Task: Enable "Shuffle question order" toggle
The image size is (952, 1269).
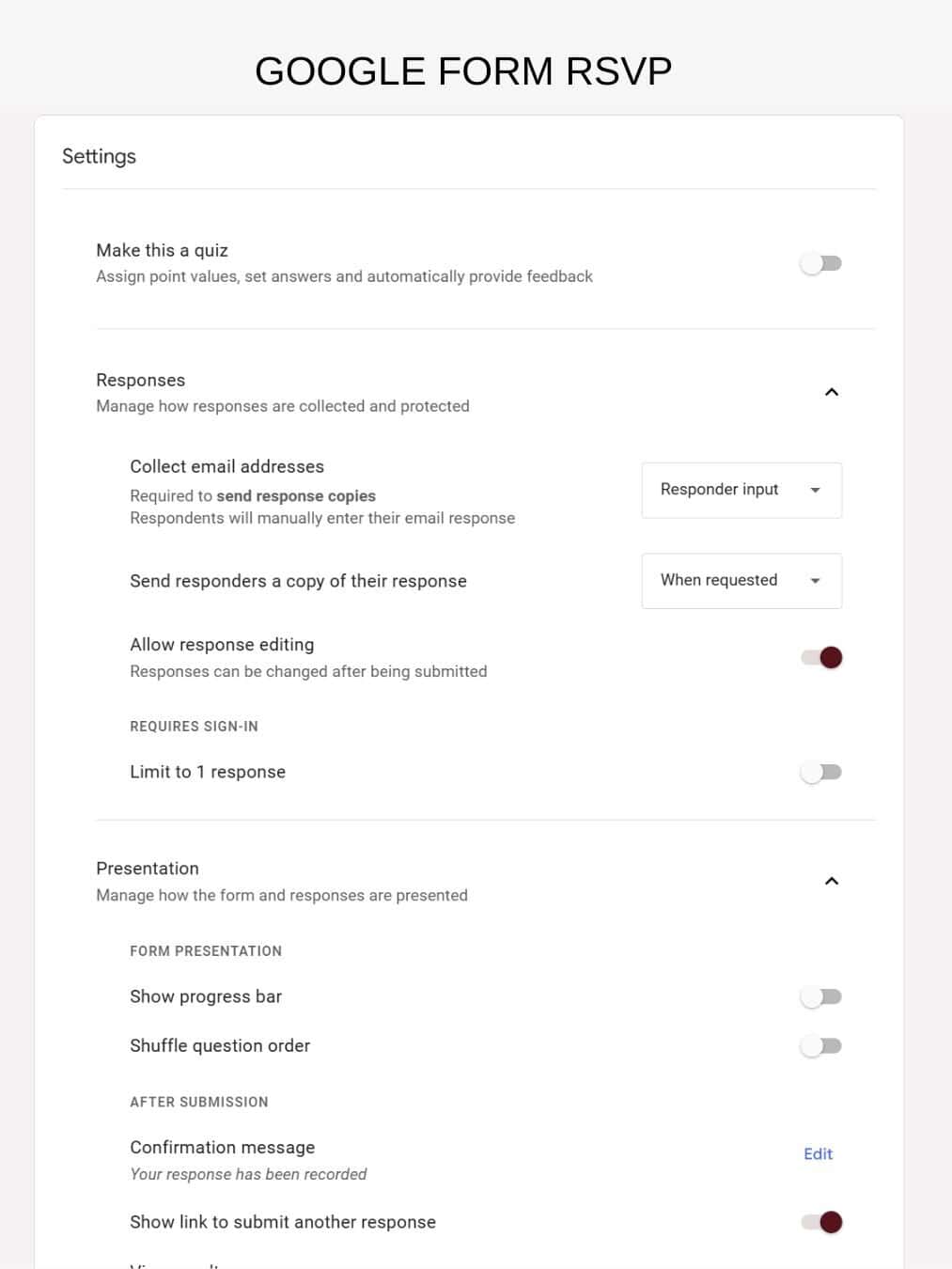Action: (820, 1046)
